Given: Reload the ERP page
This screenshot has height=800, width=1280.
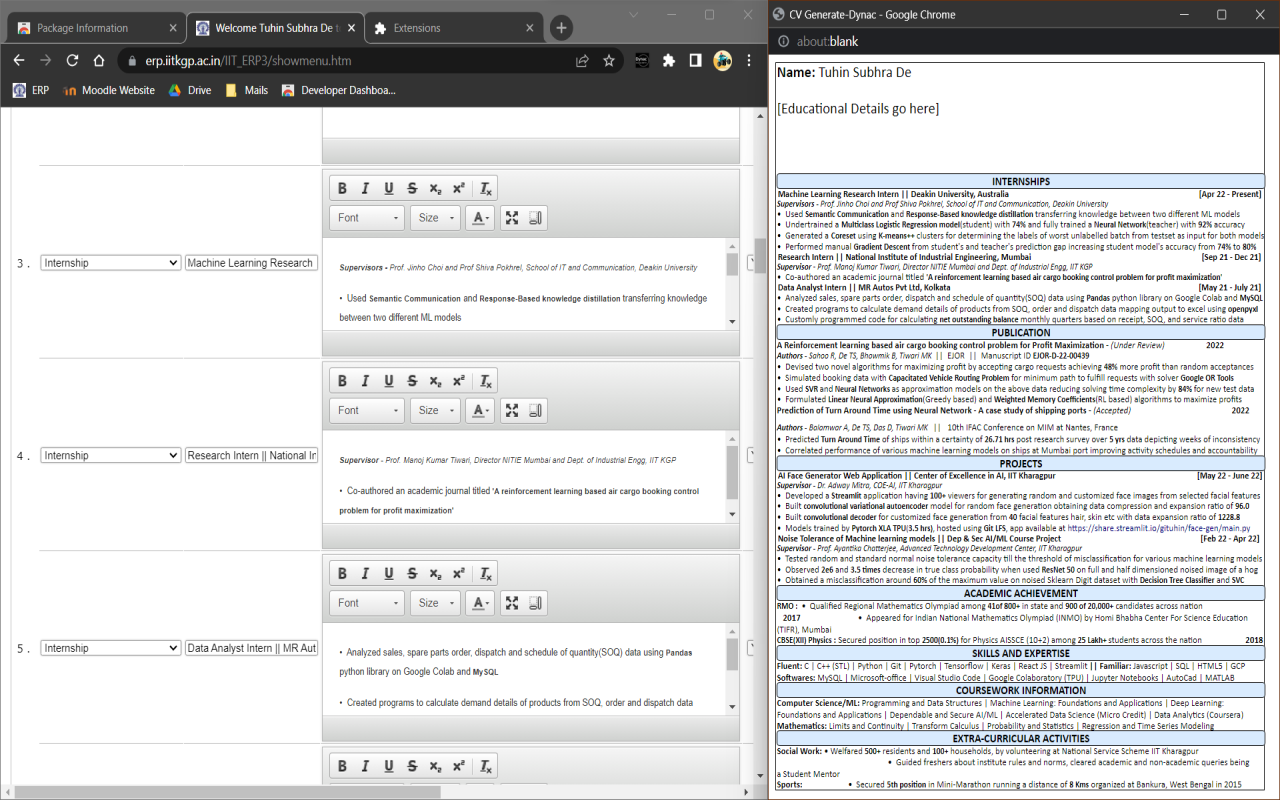Looking at the screenshot, I should pyautogui.click(x=72, y=61).
